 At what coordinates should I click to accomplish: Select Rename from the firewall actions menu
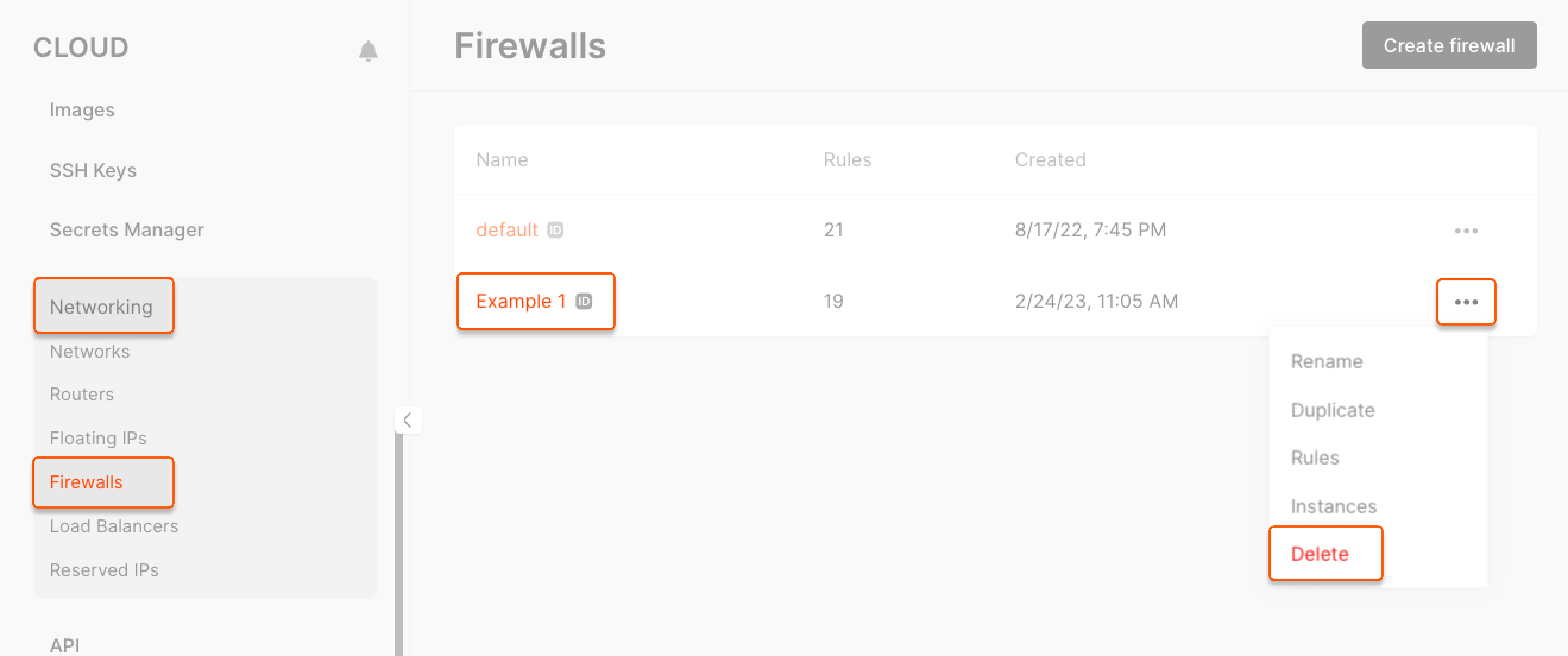[1327, 361]
